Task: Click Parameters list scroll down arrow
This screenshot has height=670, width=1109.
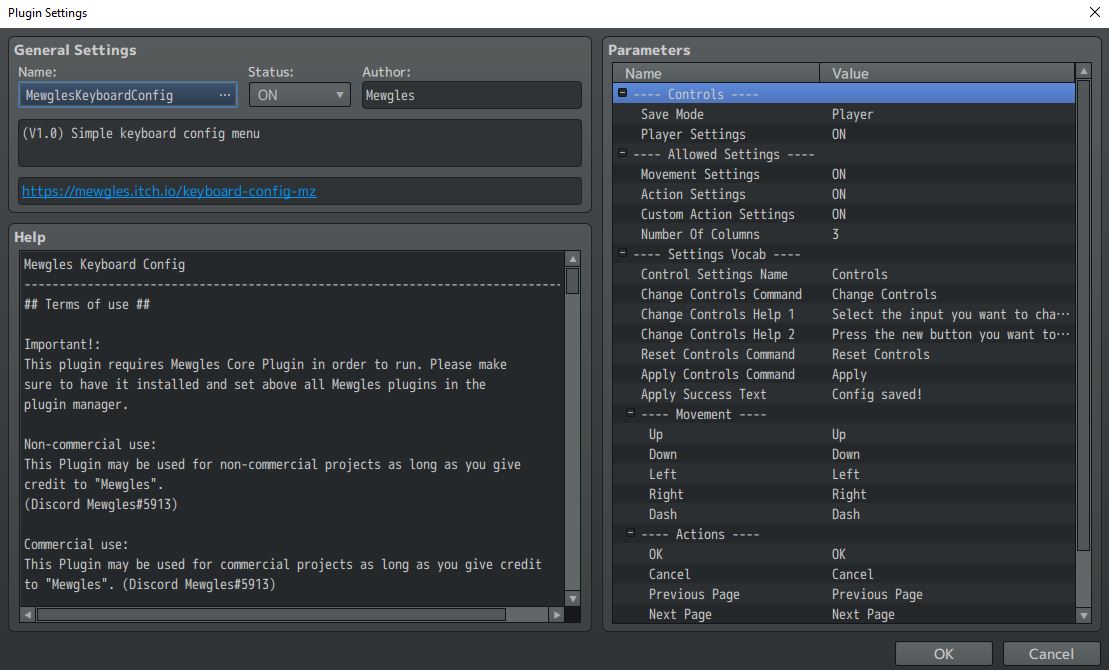Action: click(1084, 616)
